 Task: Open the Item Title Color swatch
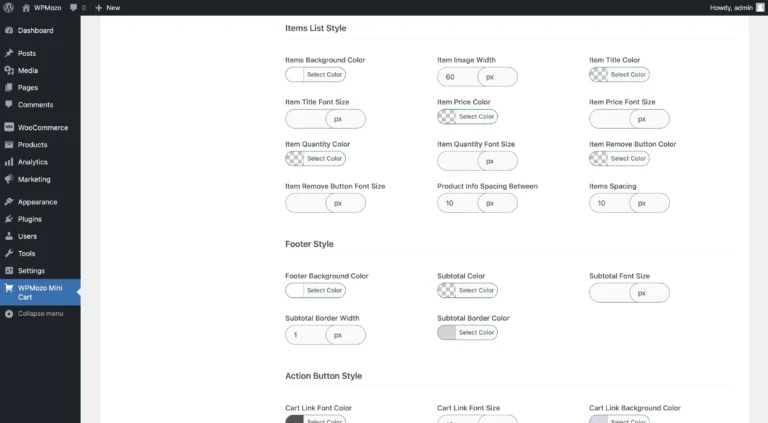pyautogui.click(x=599, y=74)
